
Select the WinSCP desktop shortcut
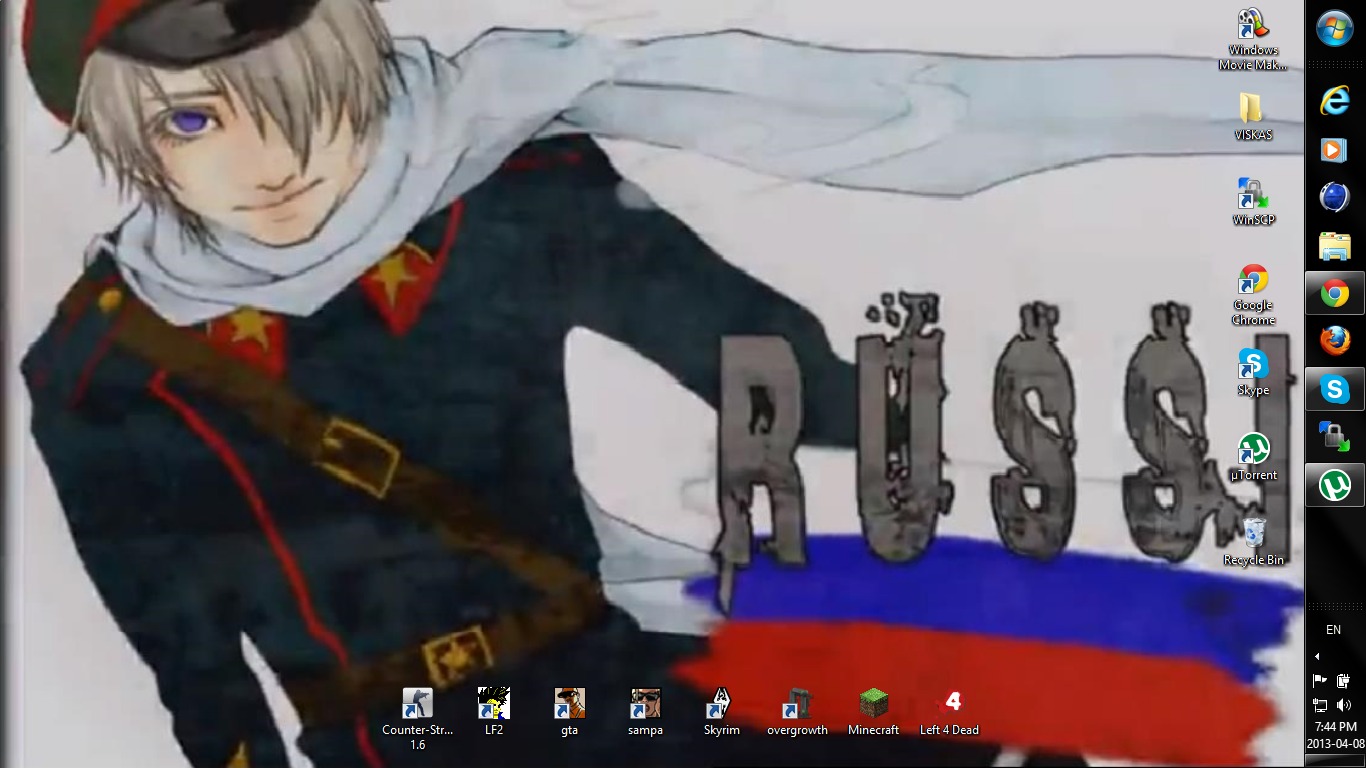[x=1253, y=203]
